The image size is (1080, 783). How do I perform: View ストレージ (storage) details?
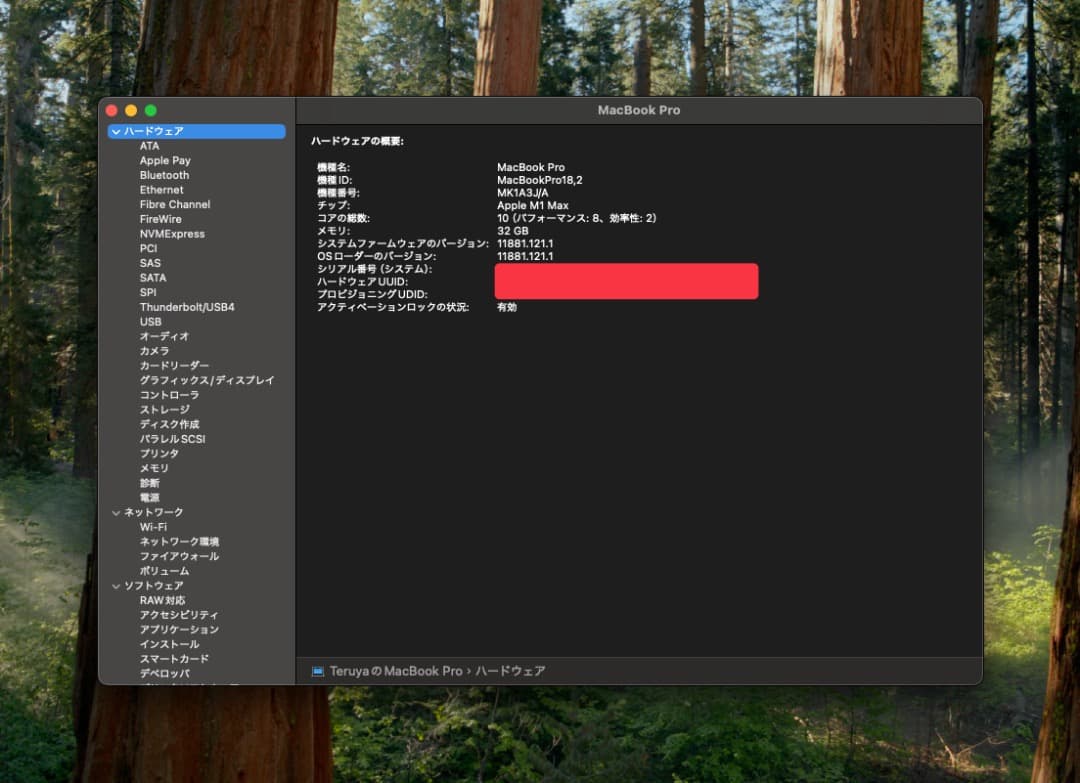(166, 409)
